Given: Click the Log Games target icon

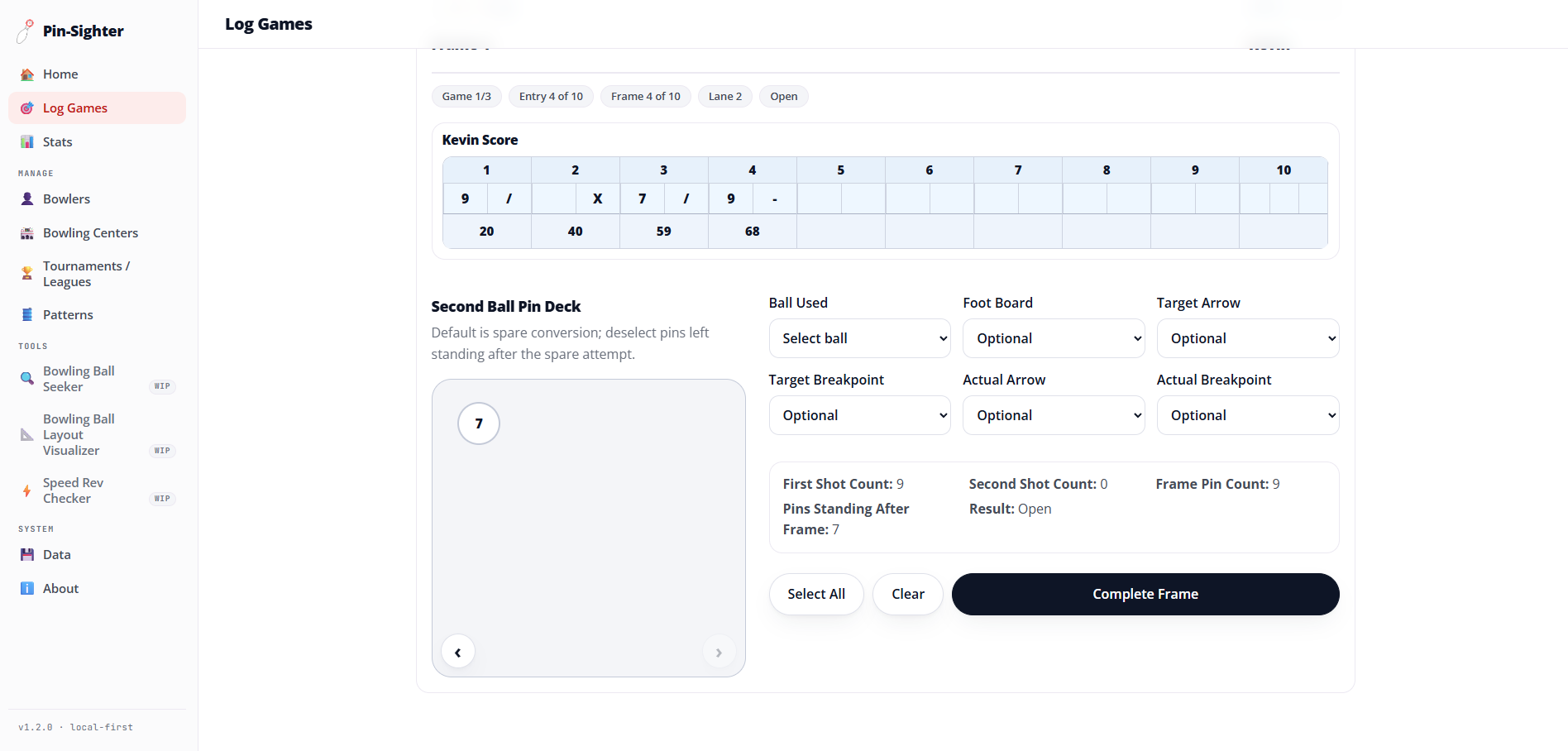Looking at the screenshot, I should pos(27,108).
